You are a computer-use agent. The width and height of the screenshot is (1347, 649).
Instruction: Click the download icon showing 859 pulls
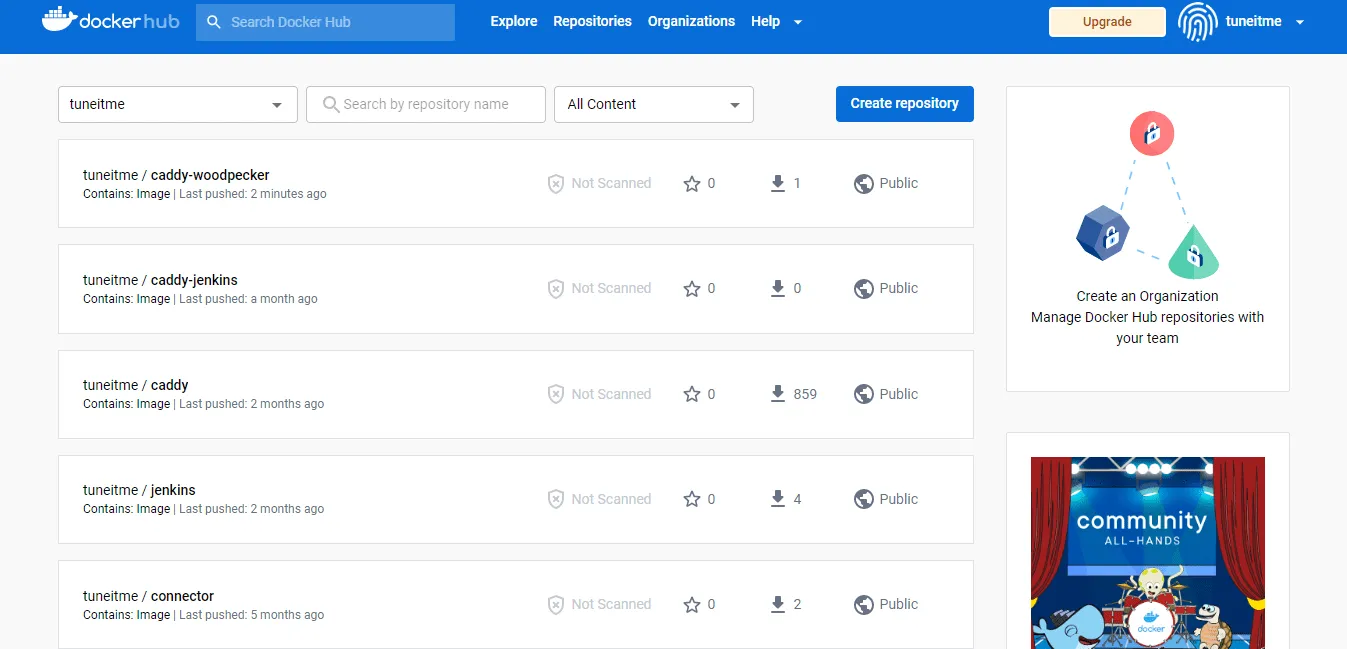[778, 394]
